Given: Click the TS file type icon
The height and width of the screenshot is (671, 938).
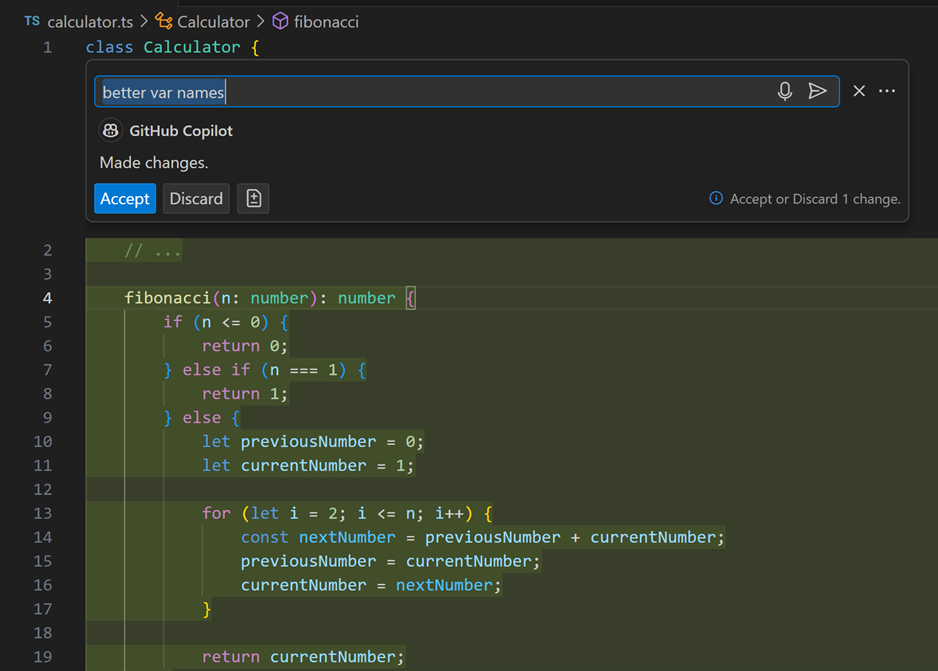Looking at the screenshot, I should [x=32, y=22].
